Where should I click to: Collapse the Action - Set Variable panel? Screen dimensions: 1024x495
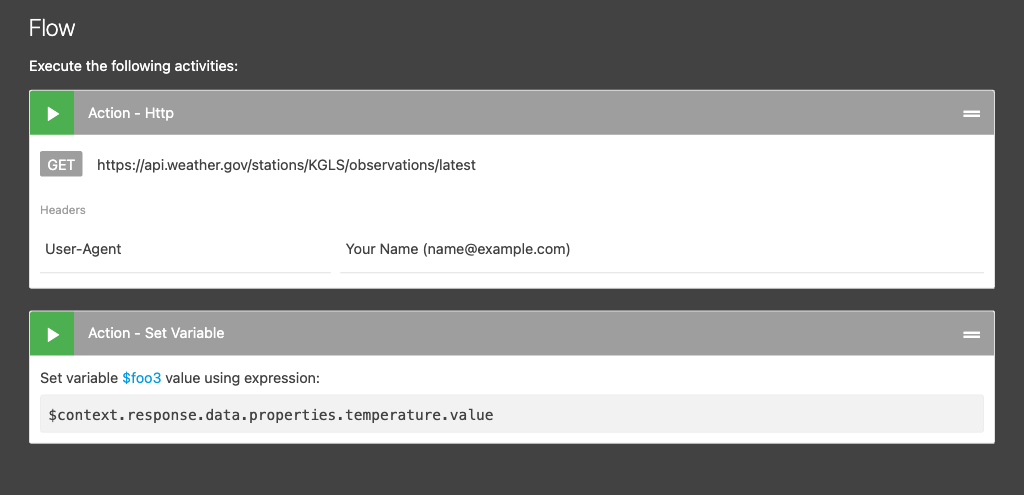(970, 334)
